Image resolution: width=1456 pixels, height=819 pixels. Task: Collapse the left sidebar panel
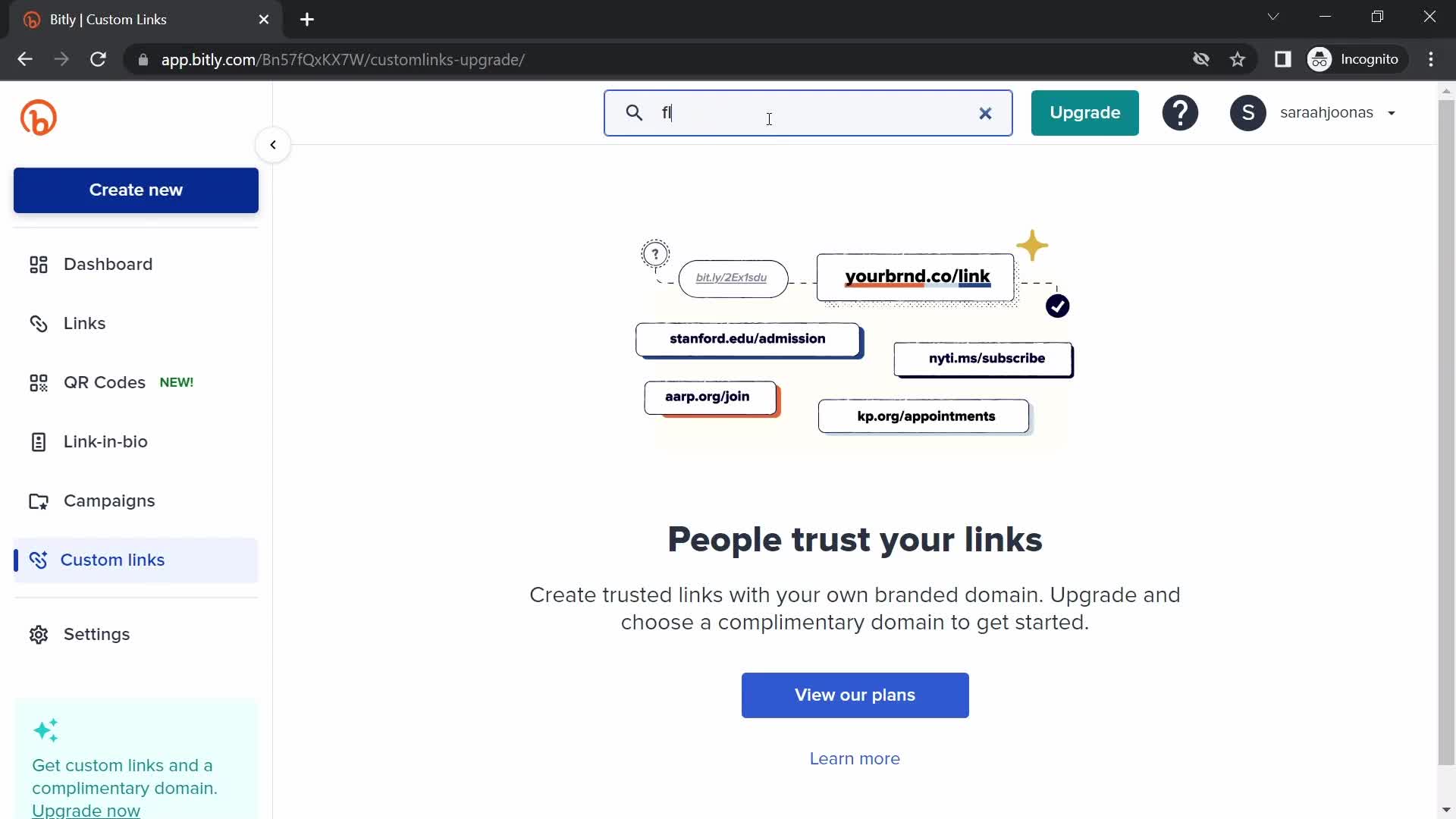[272, 145]
